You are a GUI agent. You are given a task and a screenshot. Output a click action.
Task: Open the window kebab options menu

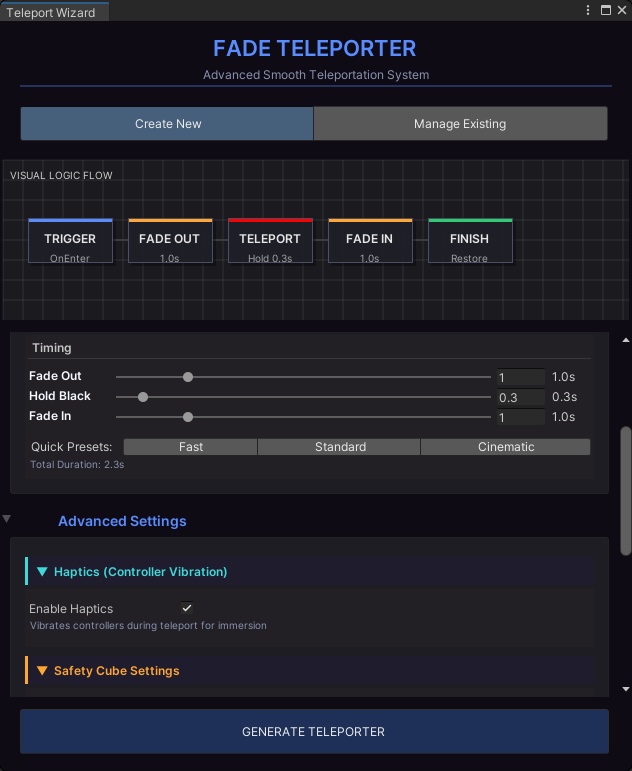coord(588,10)
